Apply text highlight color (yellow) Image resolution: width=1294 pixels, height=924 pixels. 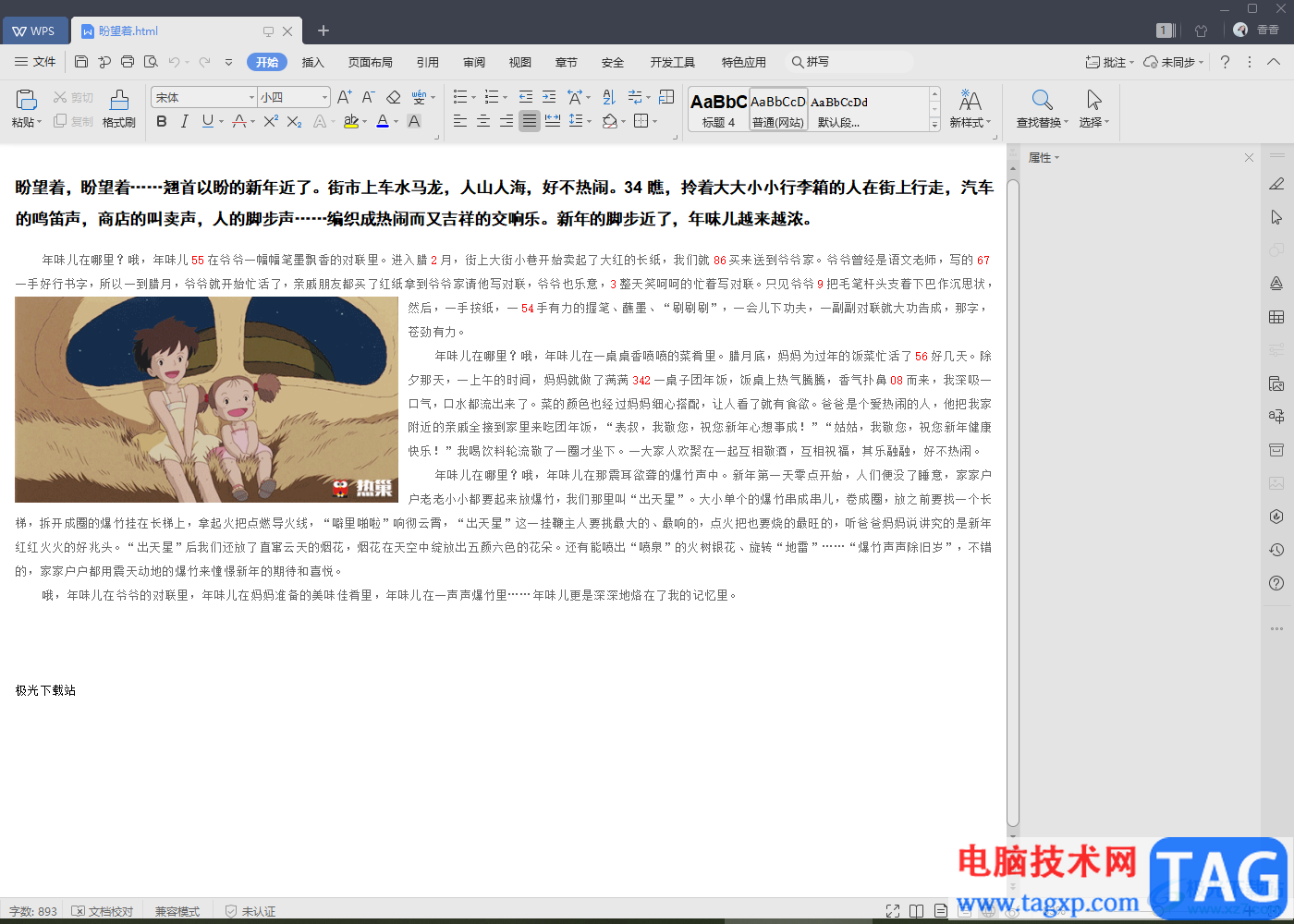(351, 121)
